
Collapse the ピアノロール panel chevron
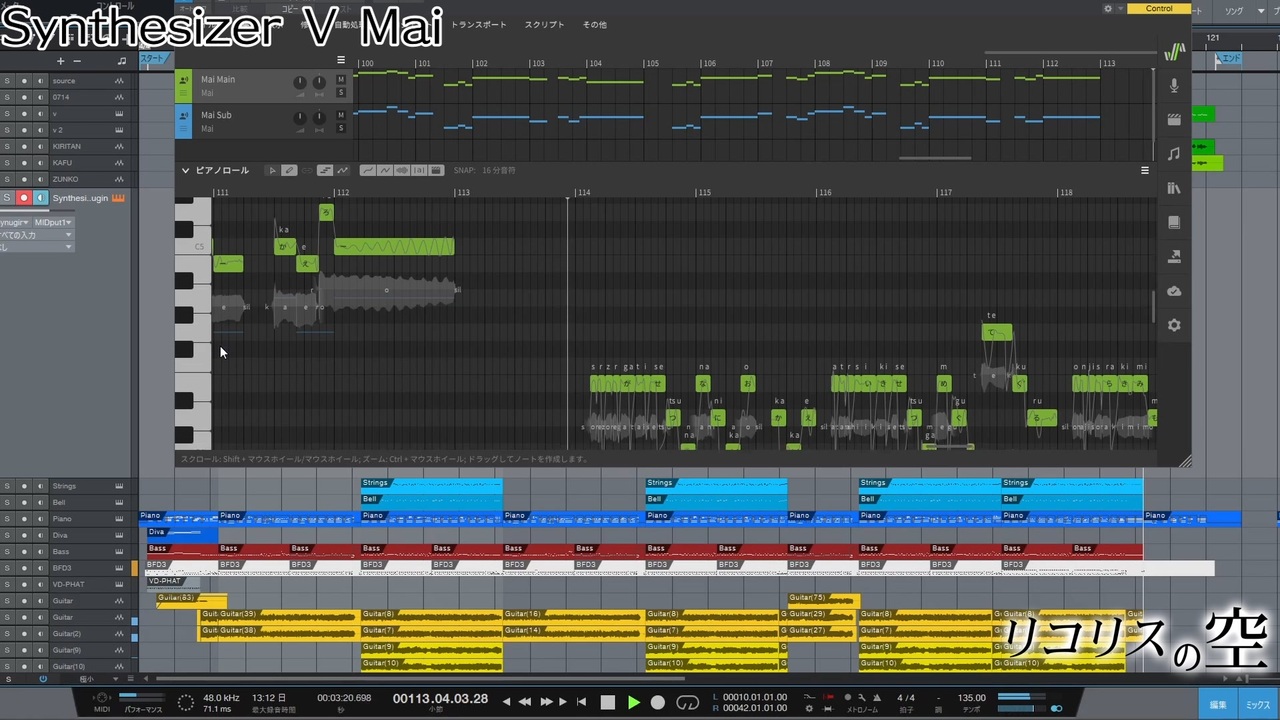(x=185, y=171)
